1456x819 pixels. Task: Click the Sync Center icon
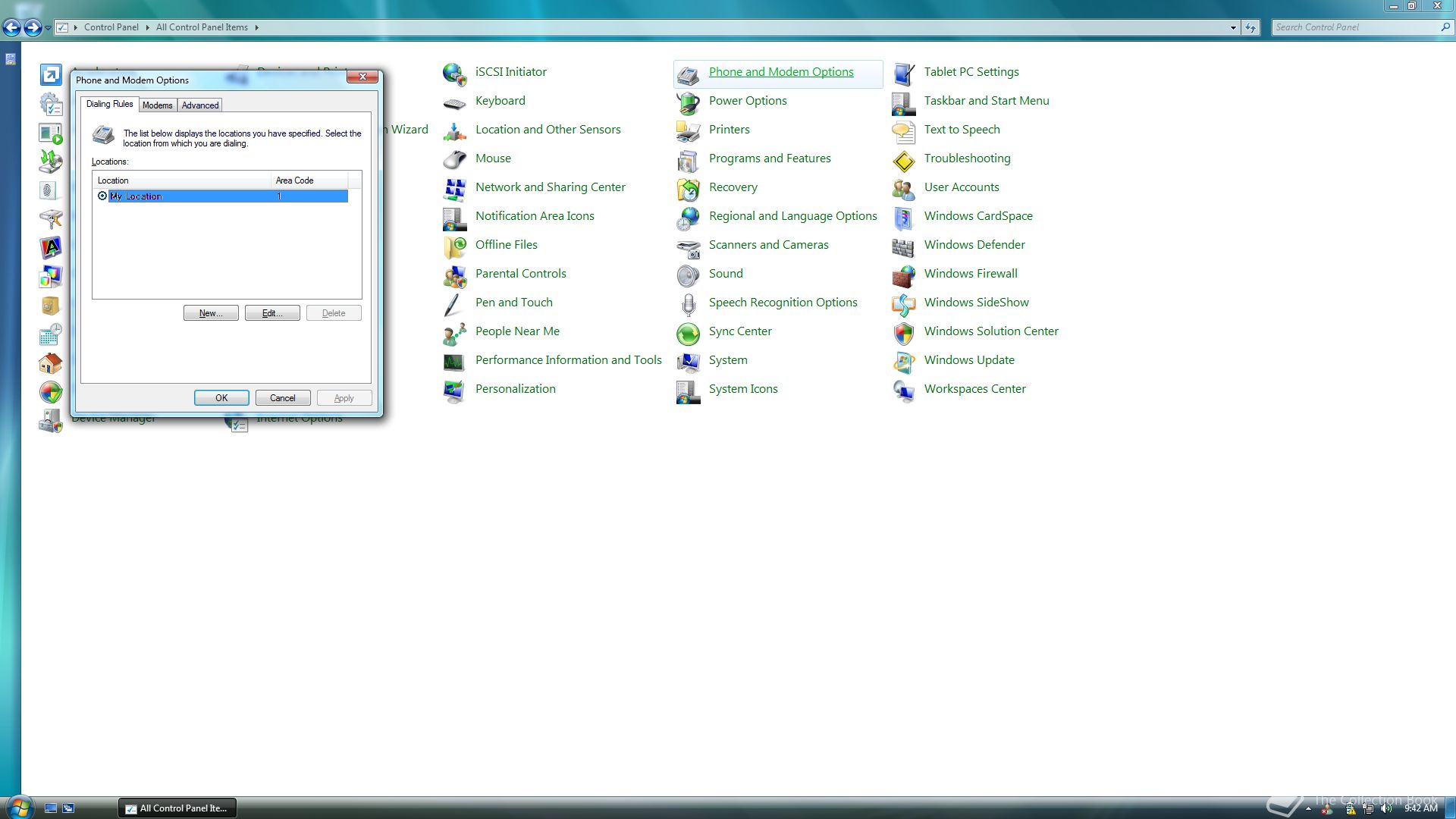click(688, 333)
